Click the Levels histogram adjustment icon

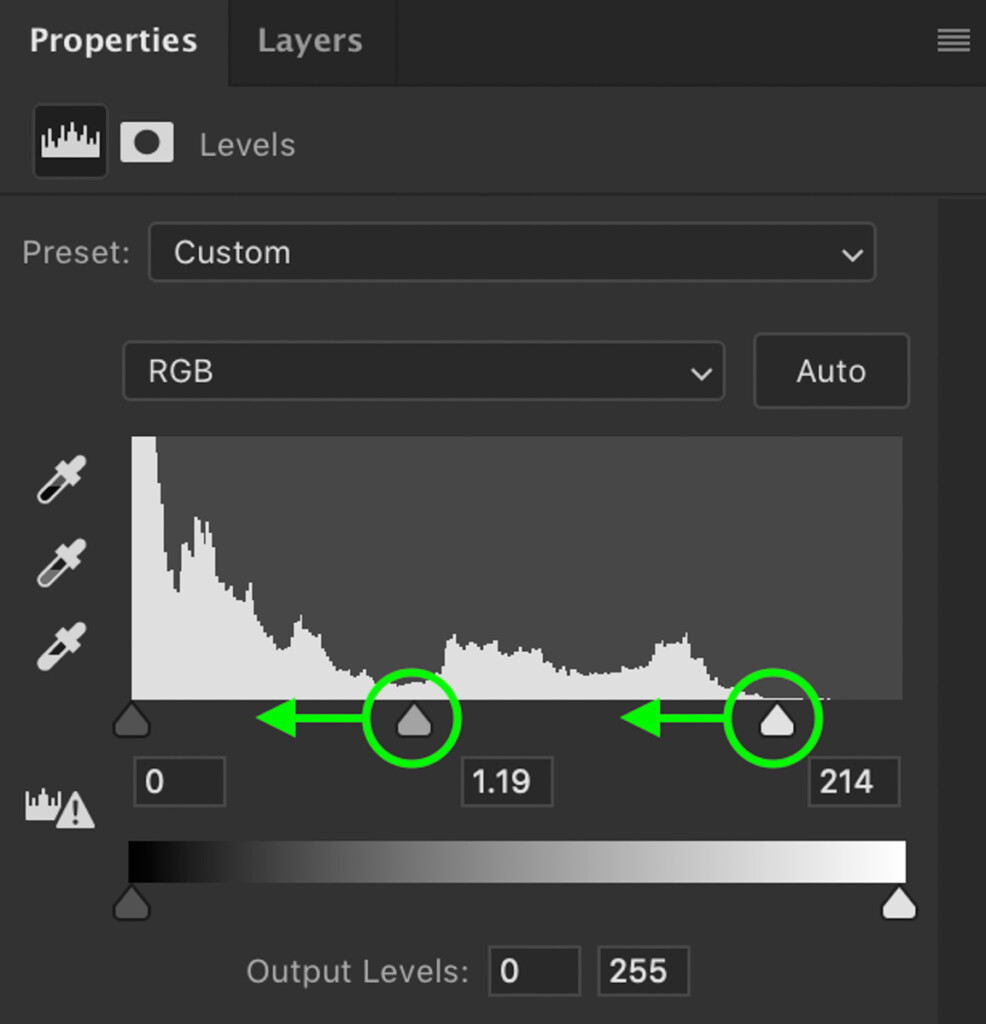coord(71,141)
